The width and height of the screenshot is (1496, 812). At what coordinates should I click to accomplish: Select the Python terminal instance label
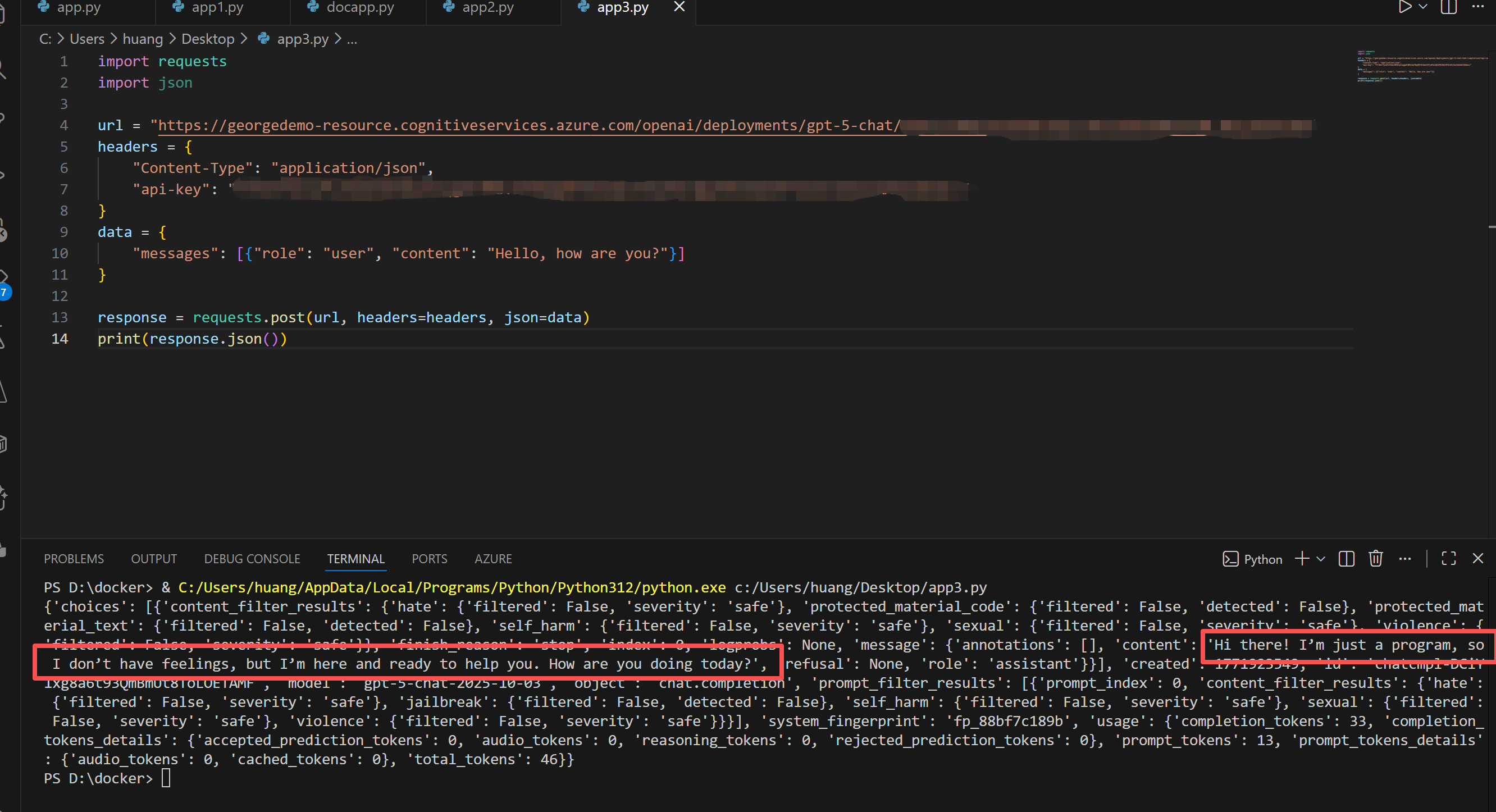pos(1253,559)
